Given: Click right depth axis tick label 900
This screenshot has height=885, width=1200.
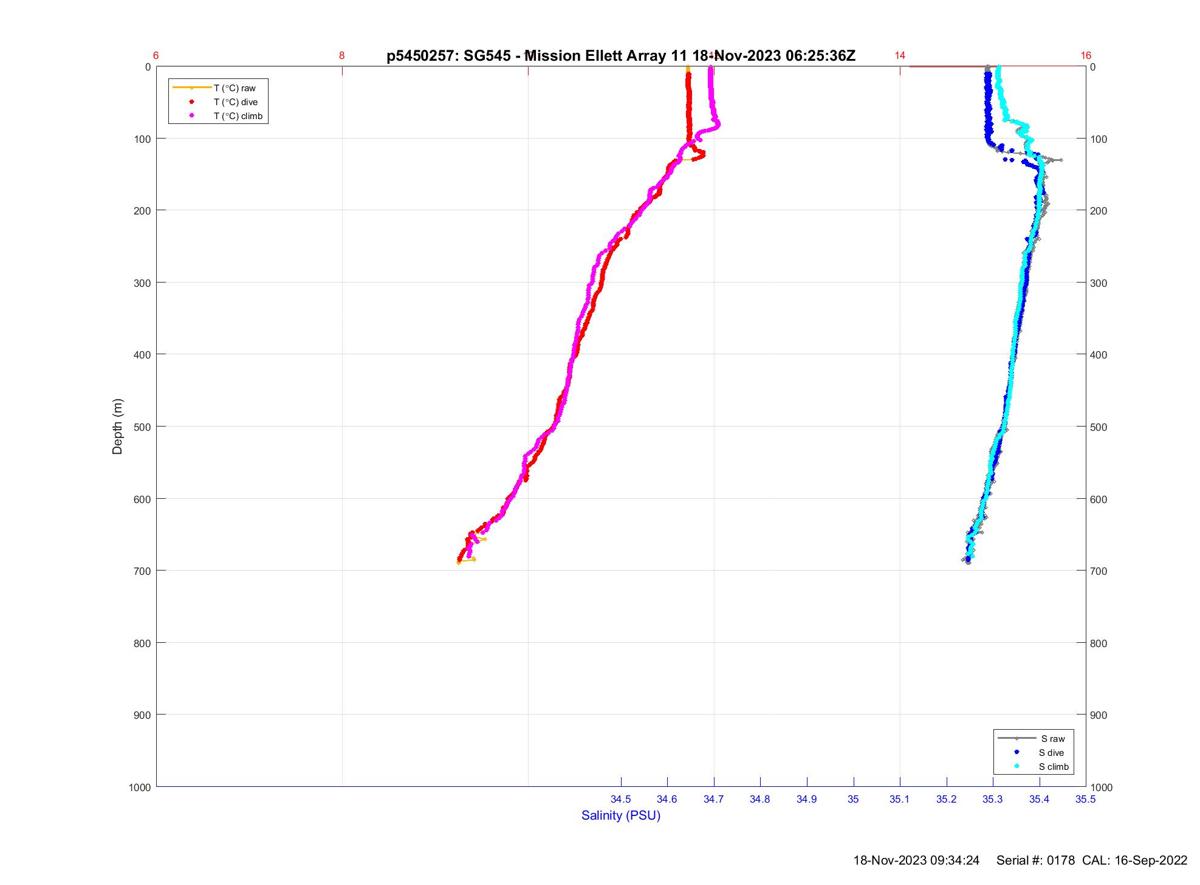Looking at the screenshot, I should (1100, 715).
